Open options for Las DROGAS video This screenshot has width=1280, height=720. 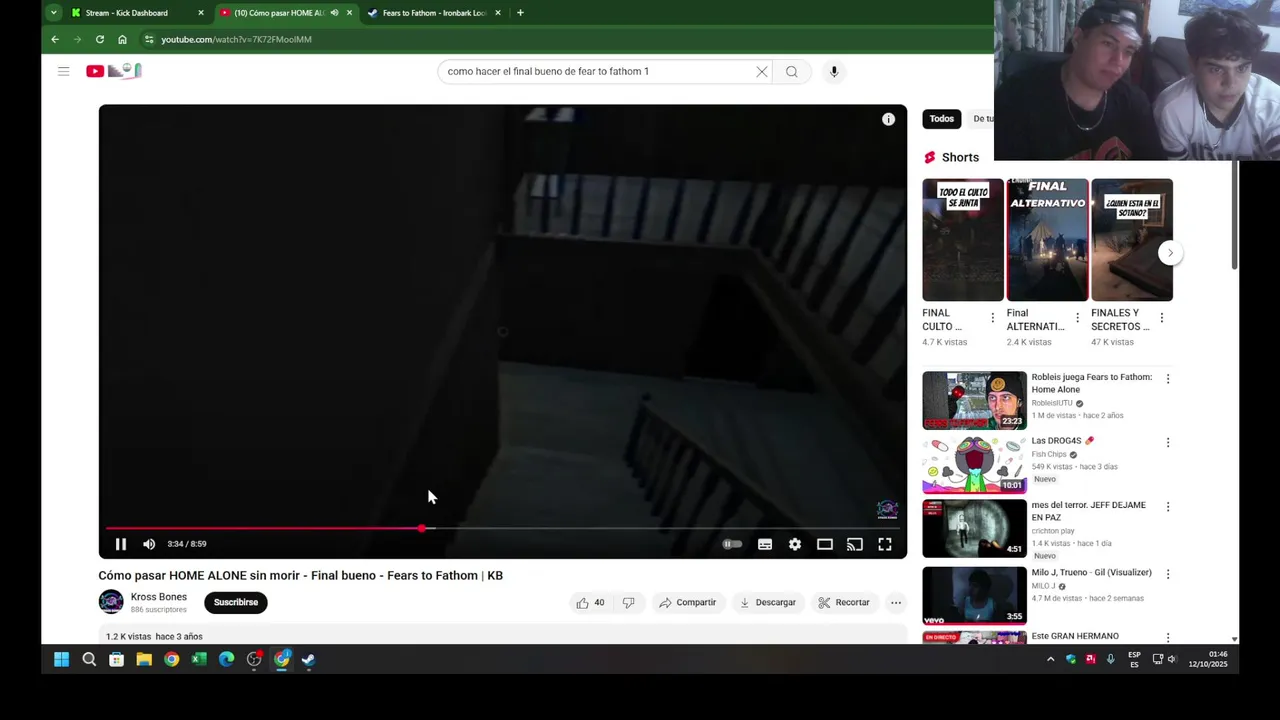tap(1167, 442)
